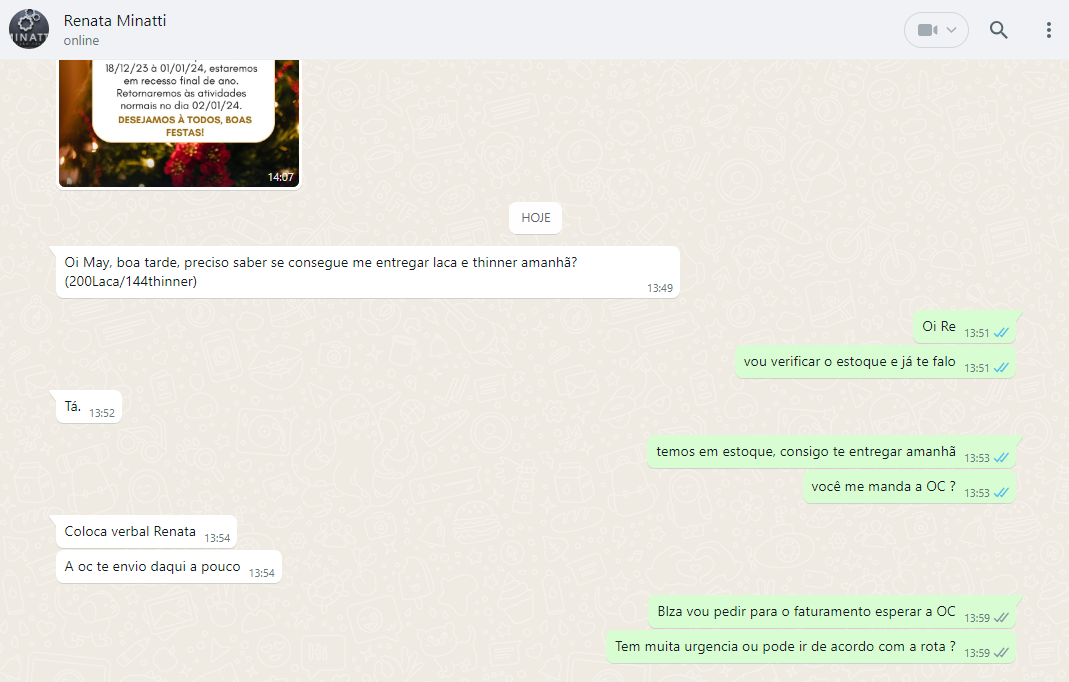Open the contact name Renata Minatti
This screenshot has height=682, width=1069.
(x=115, y=20)
